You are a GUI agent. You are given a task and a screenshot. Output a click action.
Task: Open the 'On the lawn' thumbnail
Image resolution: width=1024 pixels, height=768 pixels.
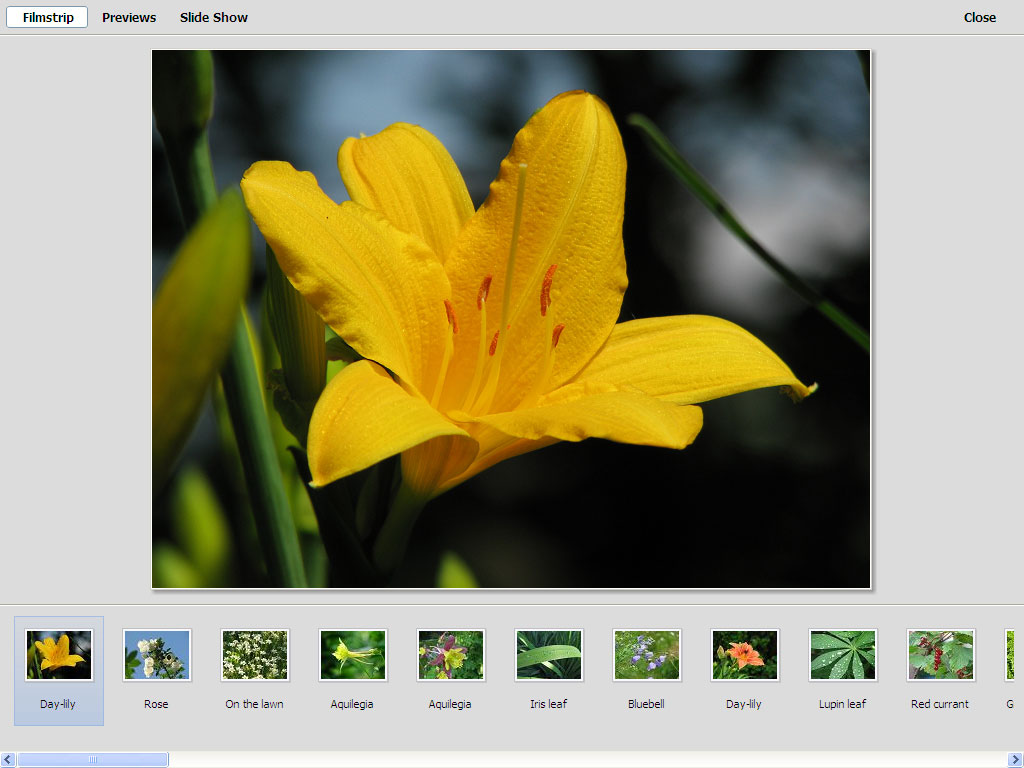click(254, 656)
